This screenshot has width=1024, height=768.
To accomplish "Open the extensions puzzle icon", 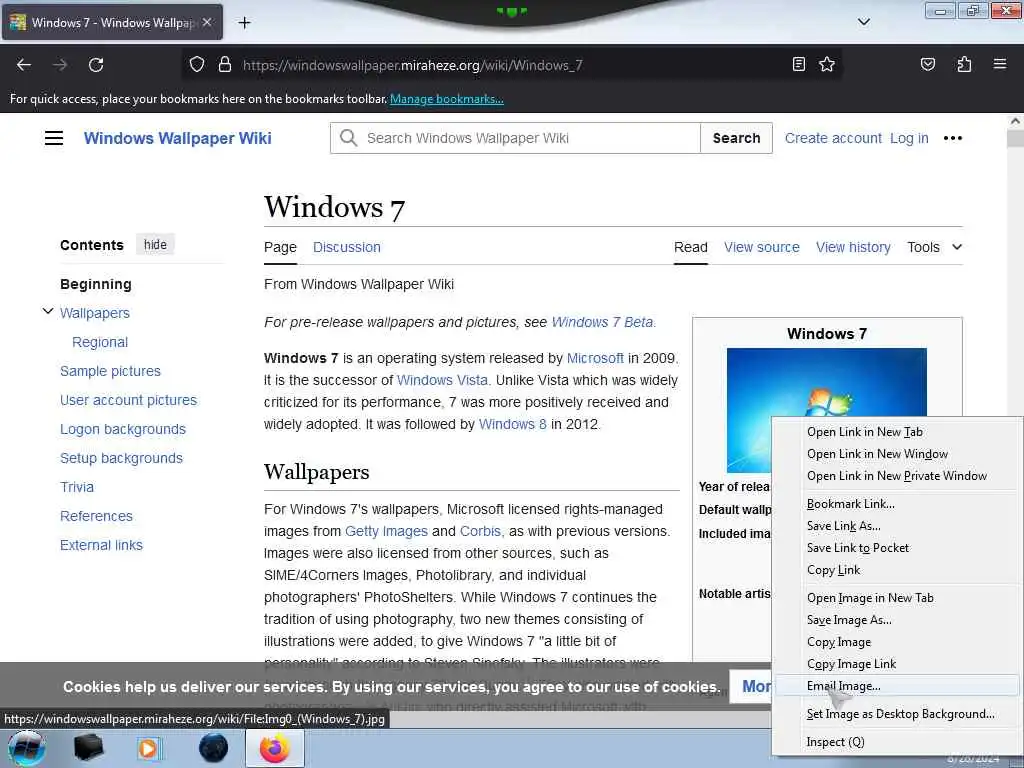I will pyautogui.click(x=964, y=64).
